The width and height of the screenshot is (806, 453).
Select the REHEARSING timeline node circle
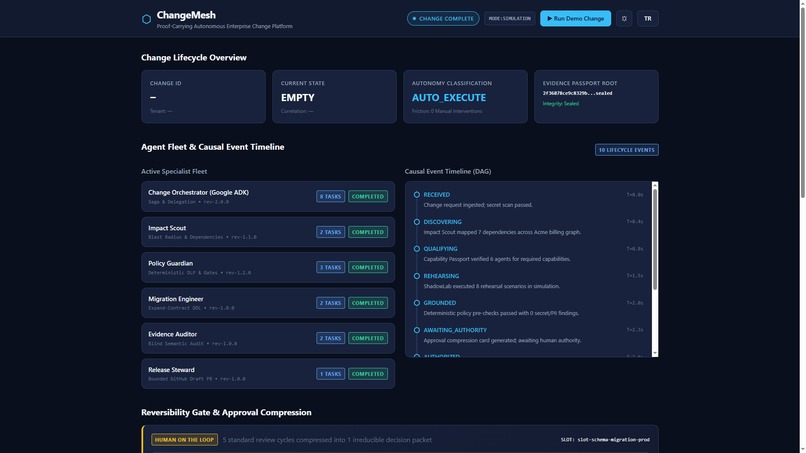tap(417, 276)
